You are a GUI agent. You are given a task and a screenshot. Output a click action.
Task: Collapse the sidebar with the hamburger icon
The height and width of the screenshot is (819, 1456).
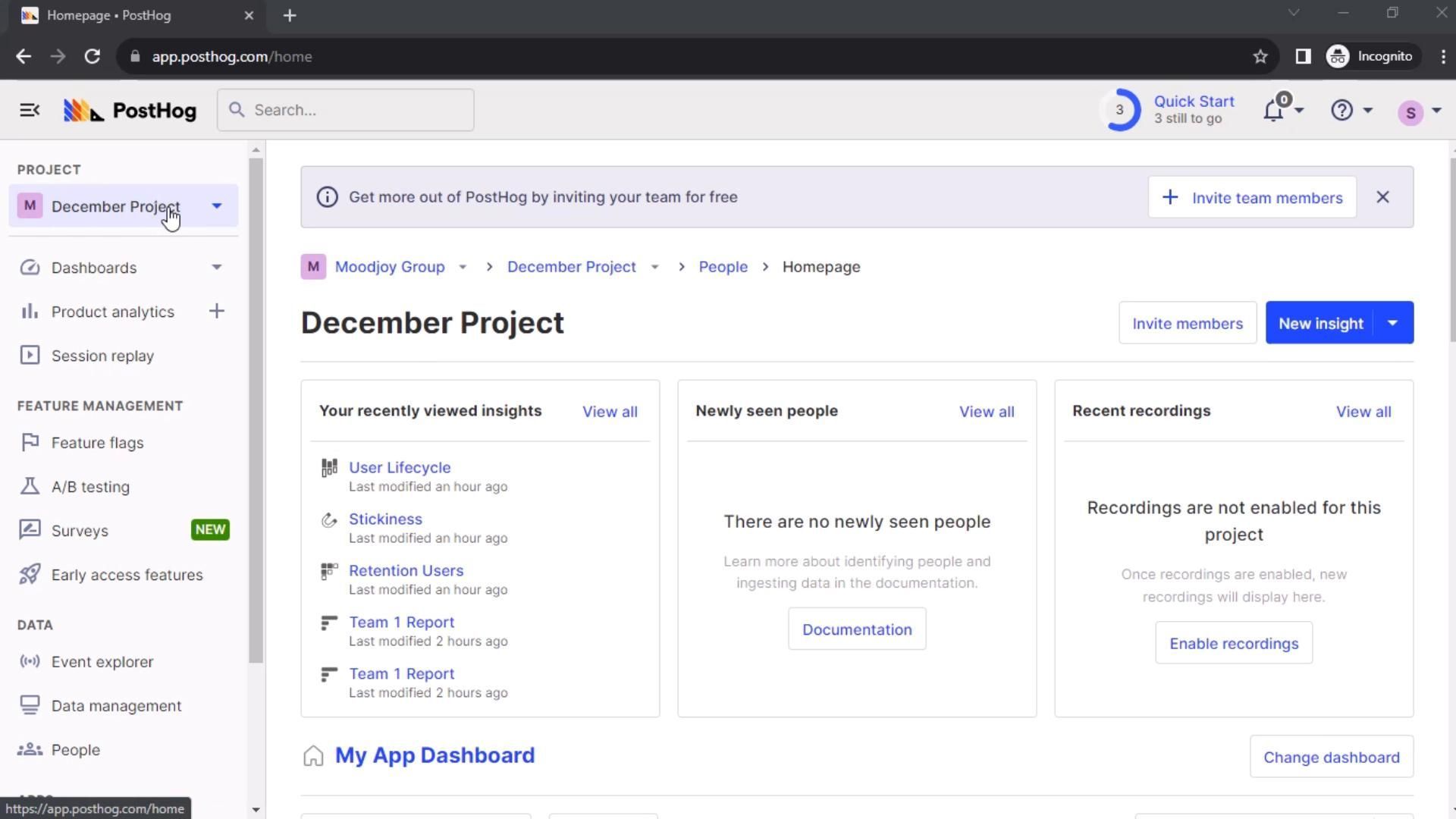(30, 111)
